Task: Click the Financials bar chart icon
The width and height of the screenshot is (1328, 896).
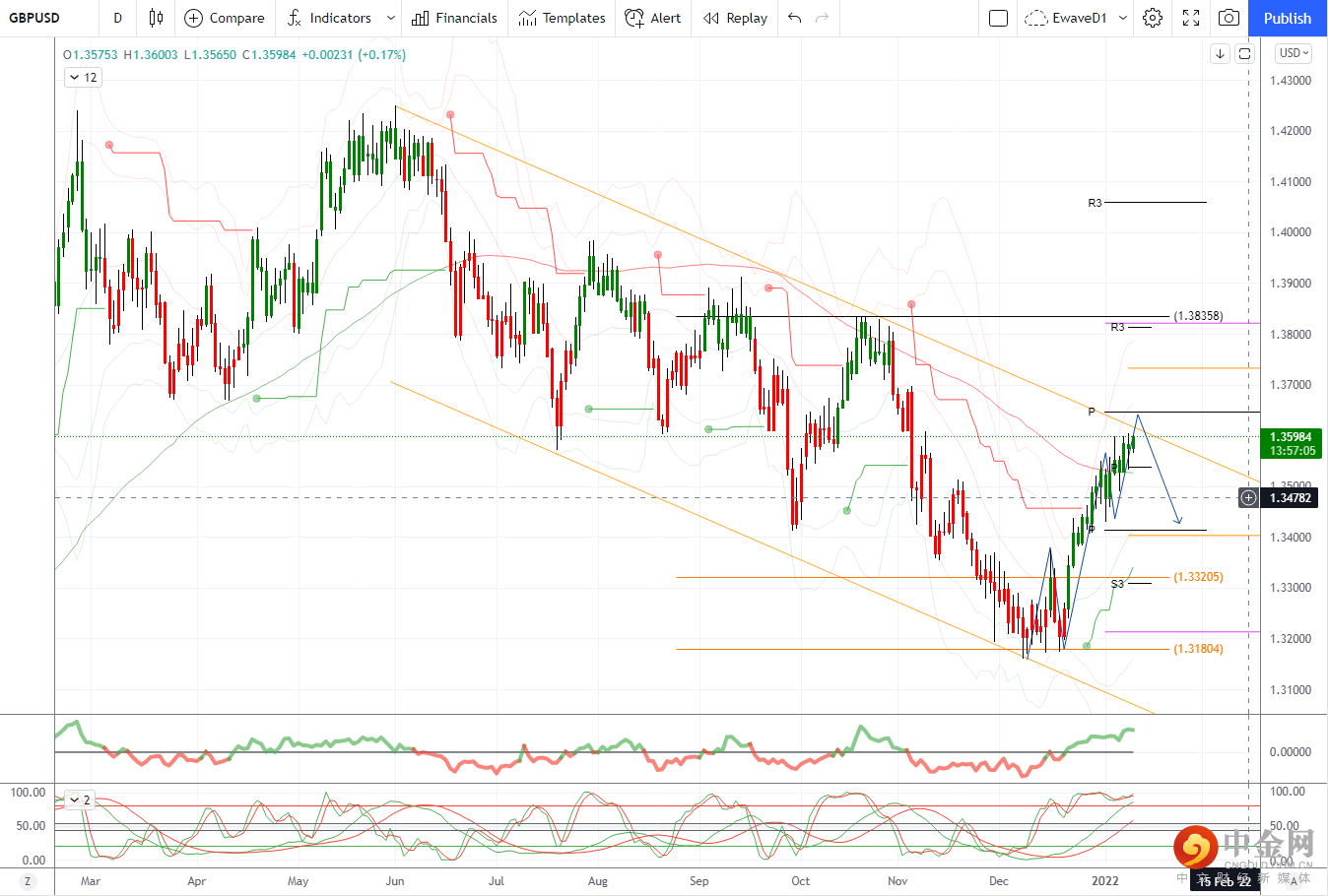Action: click(x=421, y=18)
